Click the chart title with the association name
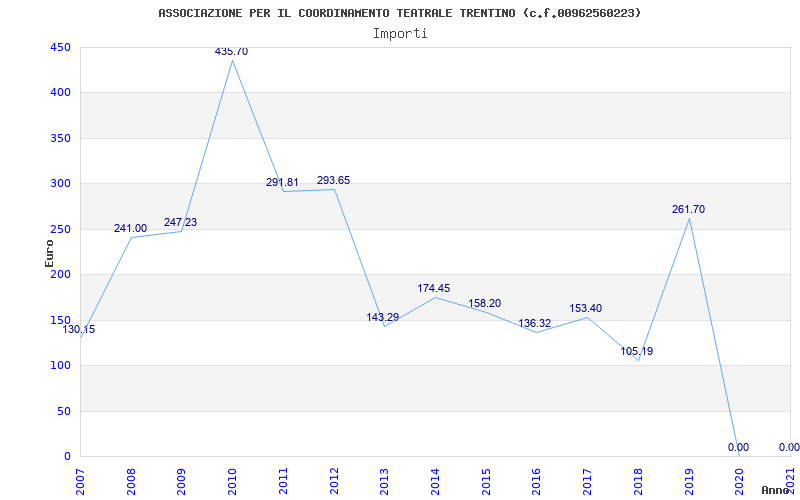 (x=399, y=13)
